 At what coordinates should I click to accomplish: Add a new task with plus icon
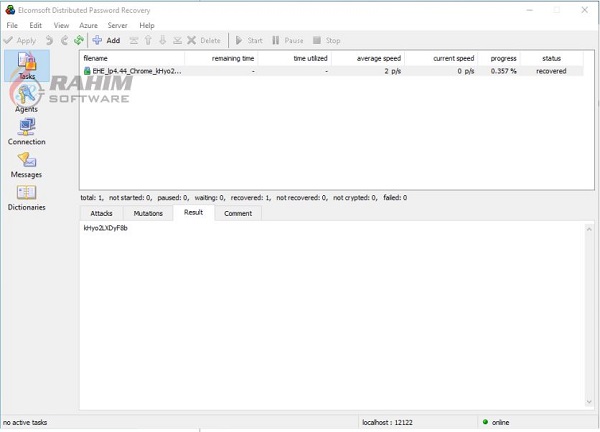point(106,40)
